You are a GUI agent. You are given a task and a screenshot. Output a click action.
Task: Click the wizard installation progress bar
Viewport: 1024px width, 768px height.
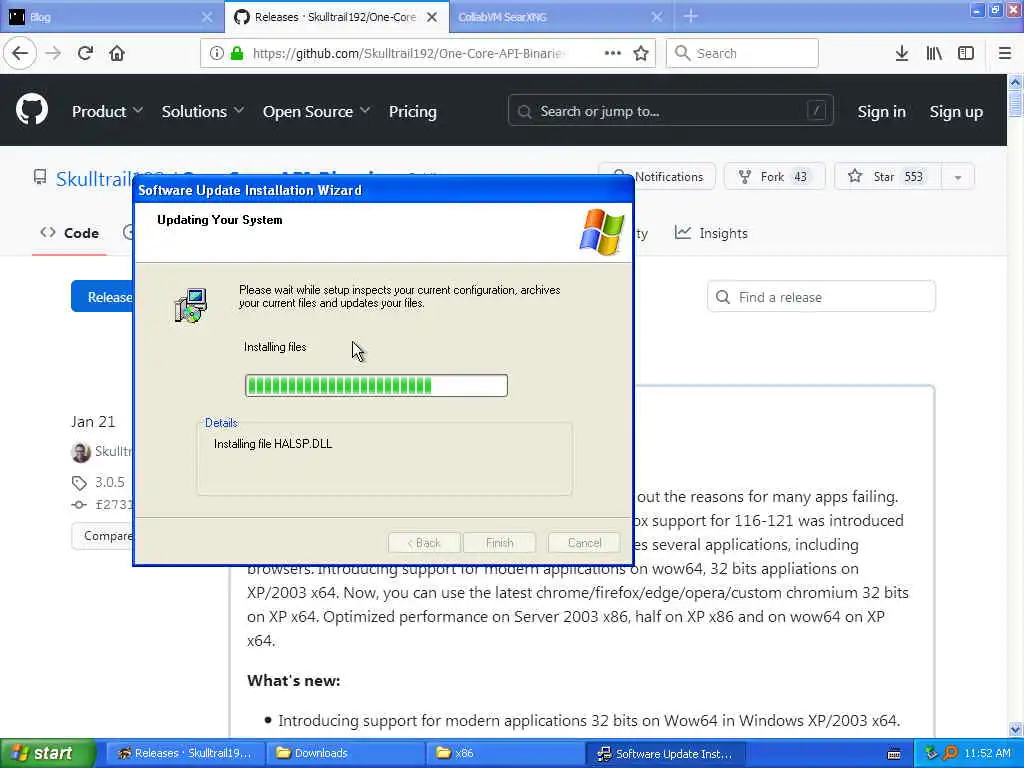coord(376,385)
